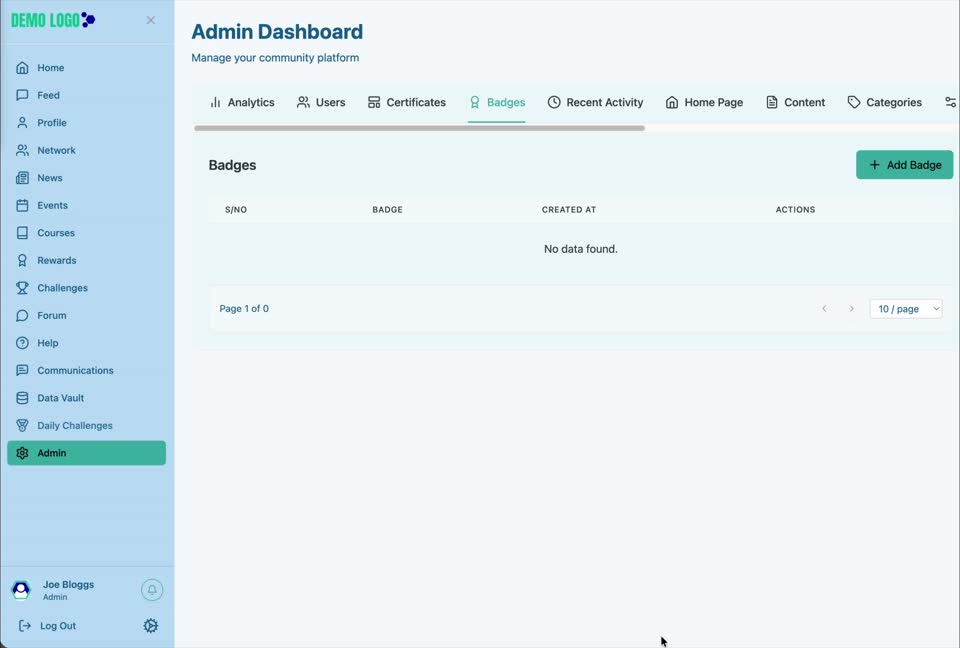Open notifications bell icon
960x648 pixels.
click(x=152, y=590)
